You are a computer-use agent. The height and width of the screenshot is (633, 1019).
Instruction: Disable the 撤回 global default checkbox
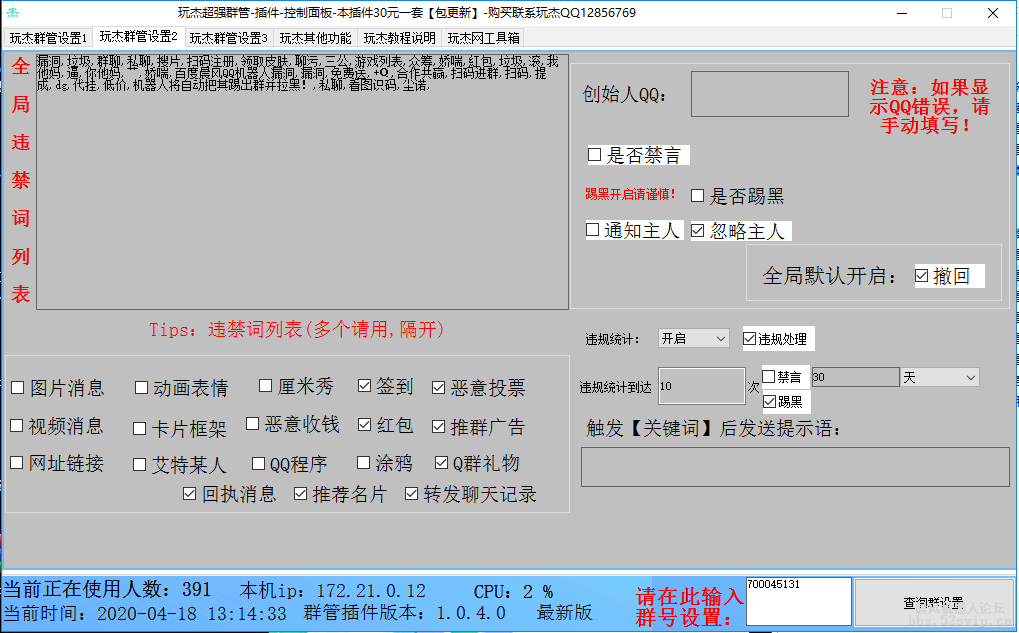click(922, 276)
